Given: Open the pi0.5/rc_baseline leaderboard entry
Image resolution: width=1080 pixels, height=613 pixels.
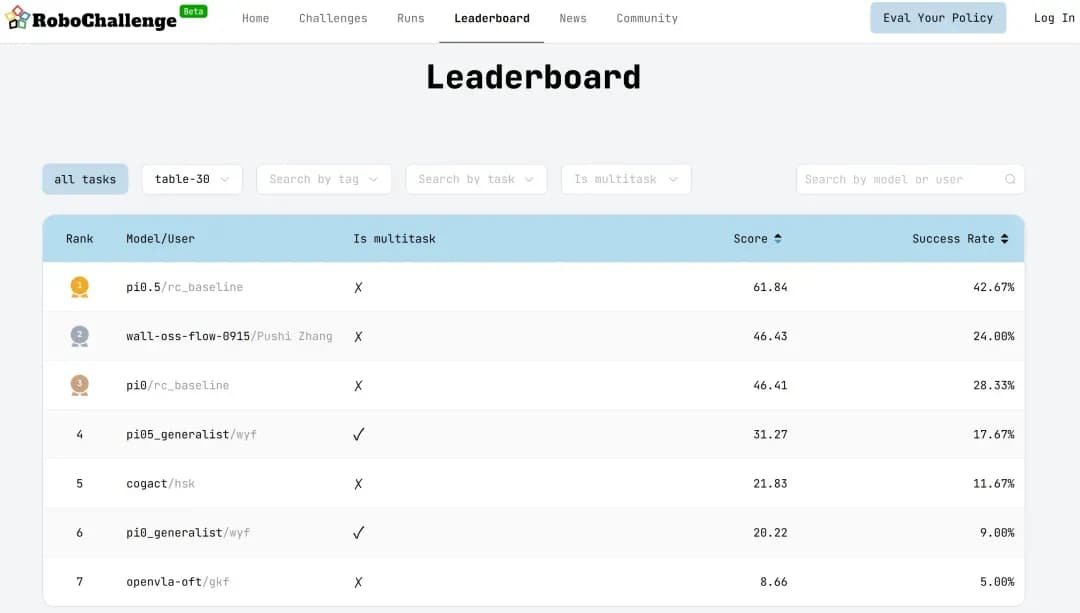Looking at the screenshot, I should (184, 287).
